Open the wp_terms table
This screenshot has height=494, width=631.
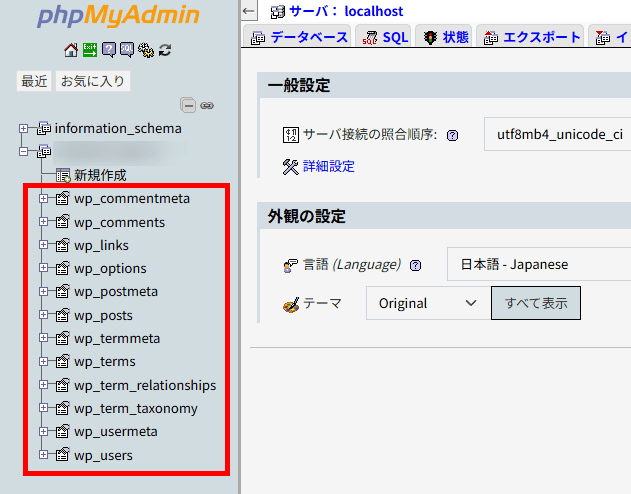[x=105, y=362]
